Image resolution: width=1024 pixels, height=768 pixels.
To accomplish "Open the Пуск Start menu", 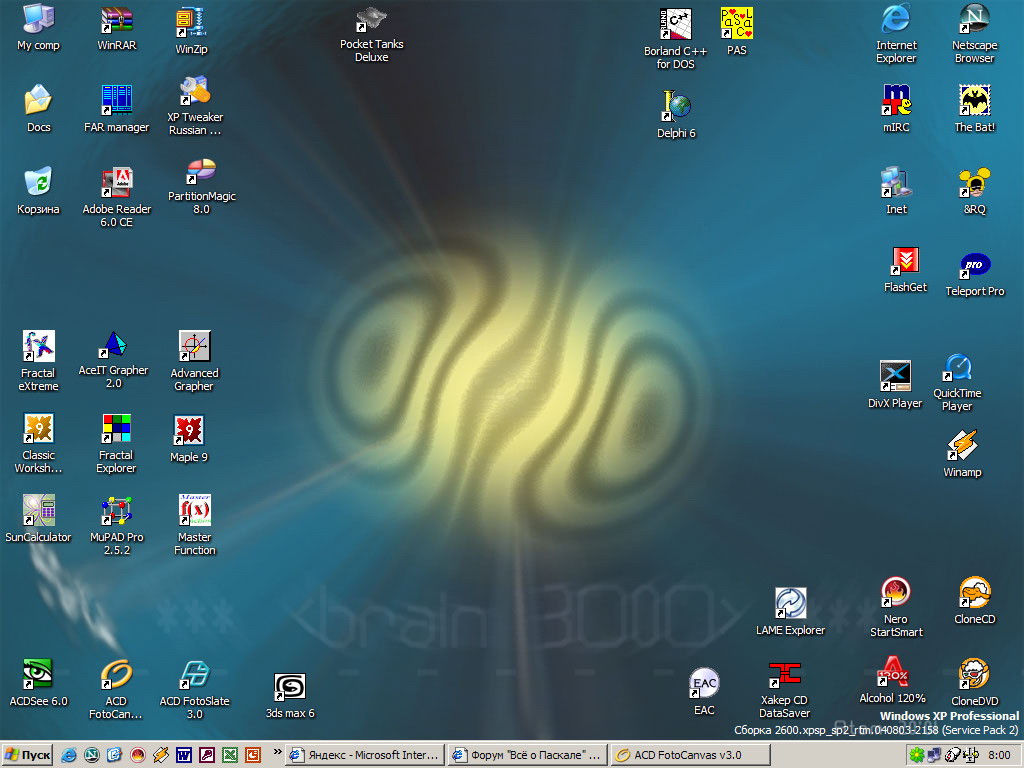I will [x=28, y=755].
